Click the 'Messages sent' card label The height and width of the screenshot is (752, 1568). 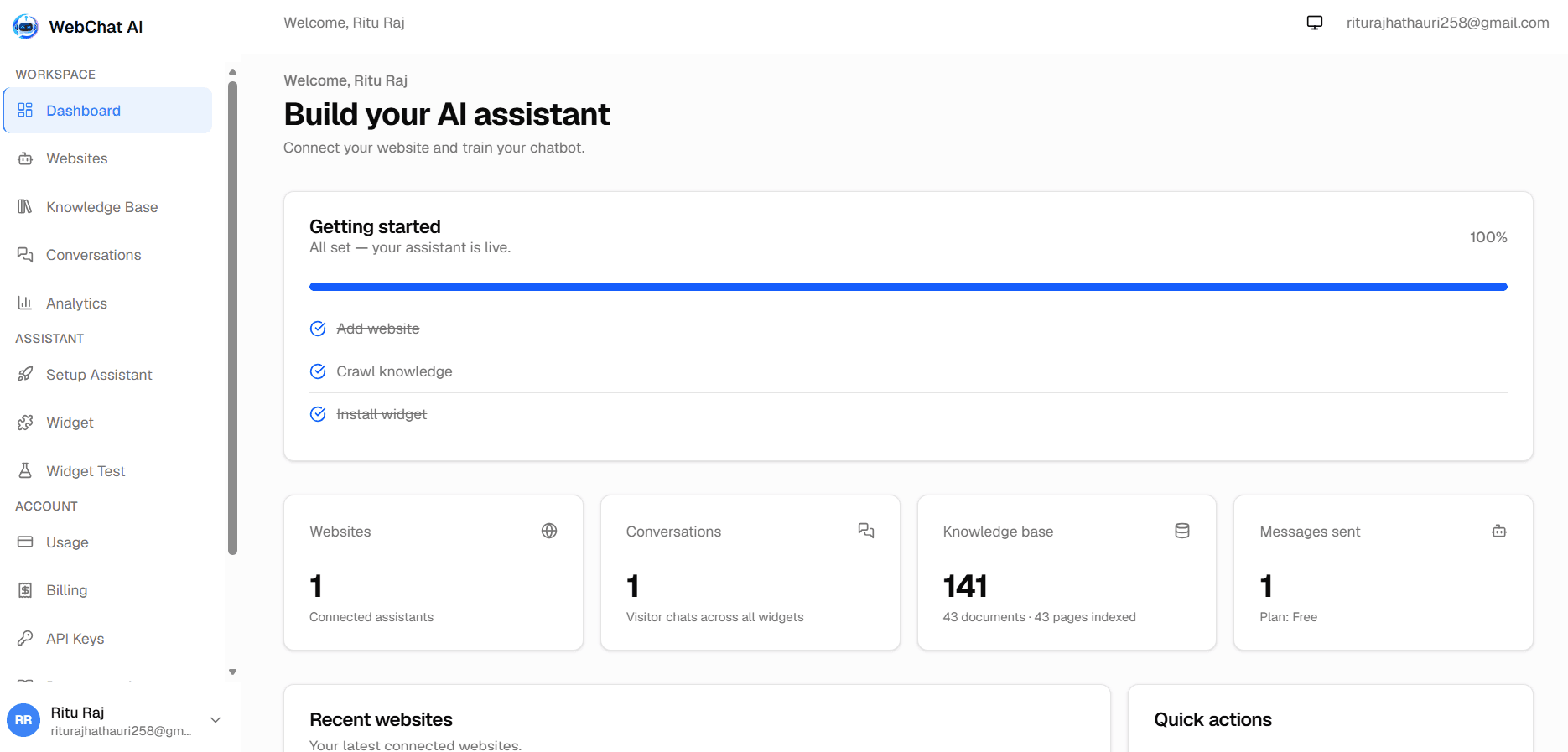point(1310,532)
